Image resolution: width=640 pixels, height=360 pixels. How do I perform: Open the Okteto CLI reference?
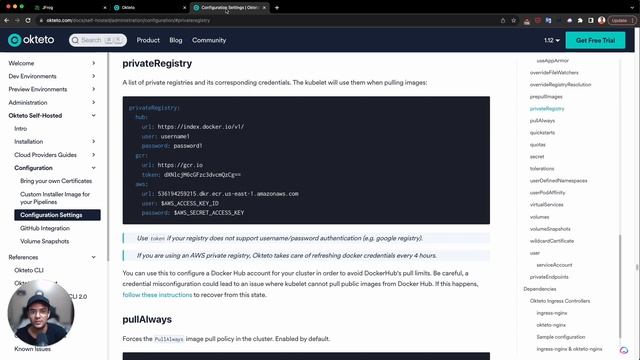29,270
